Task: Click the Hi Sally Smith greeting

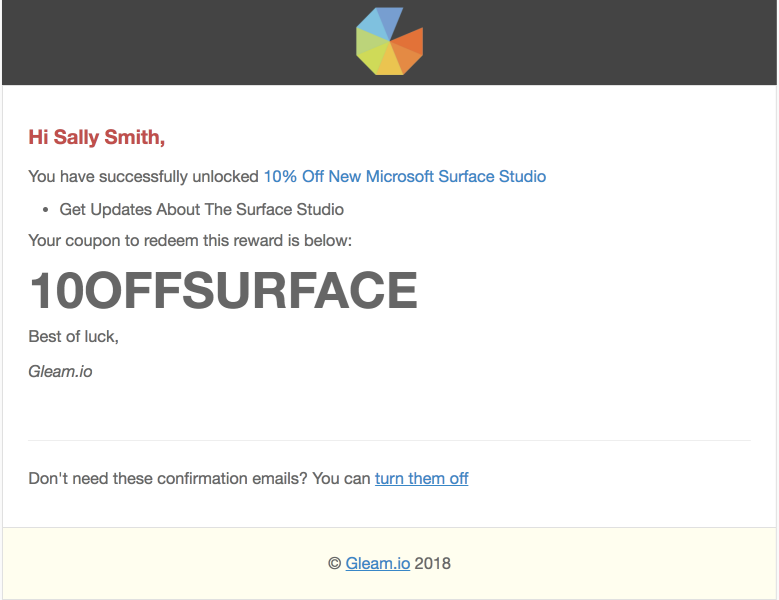Action: click(x=96, y=138)
